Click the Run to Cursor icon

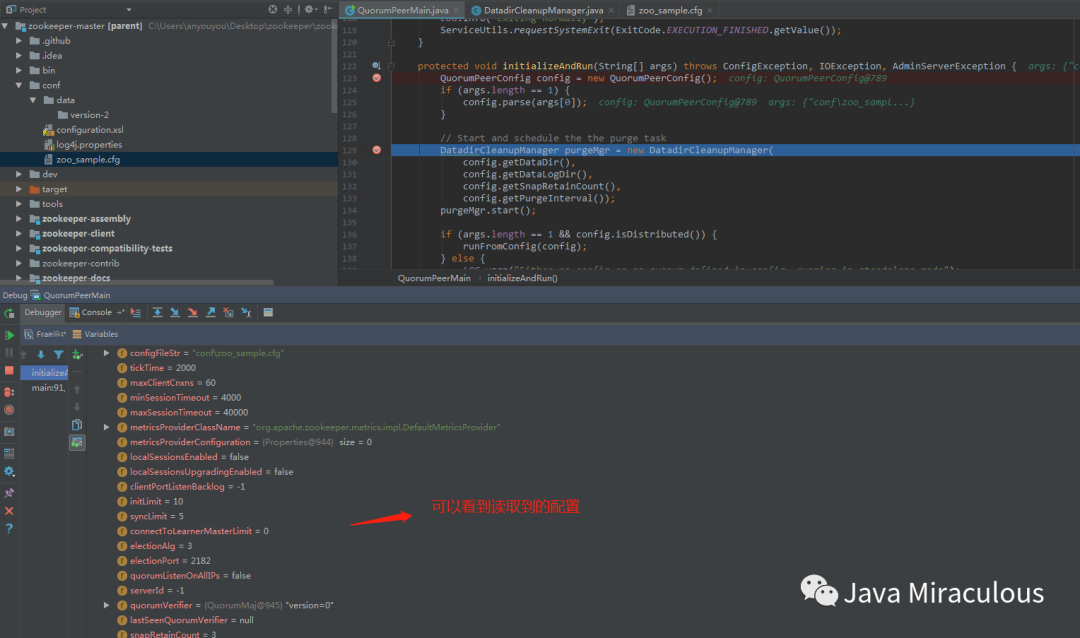pyautogui.click(x=246, y=313)
